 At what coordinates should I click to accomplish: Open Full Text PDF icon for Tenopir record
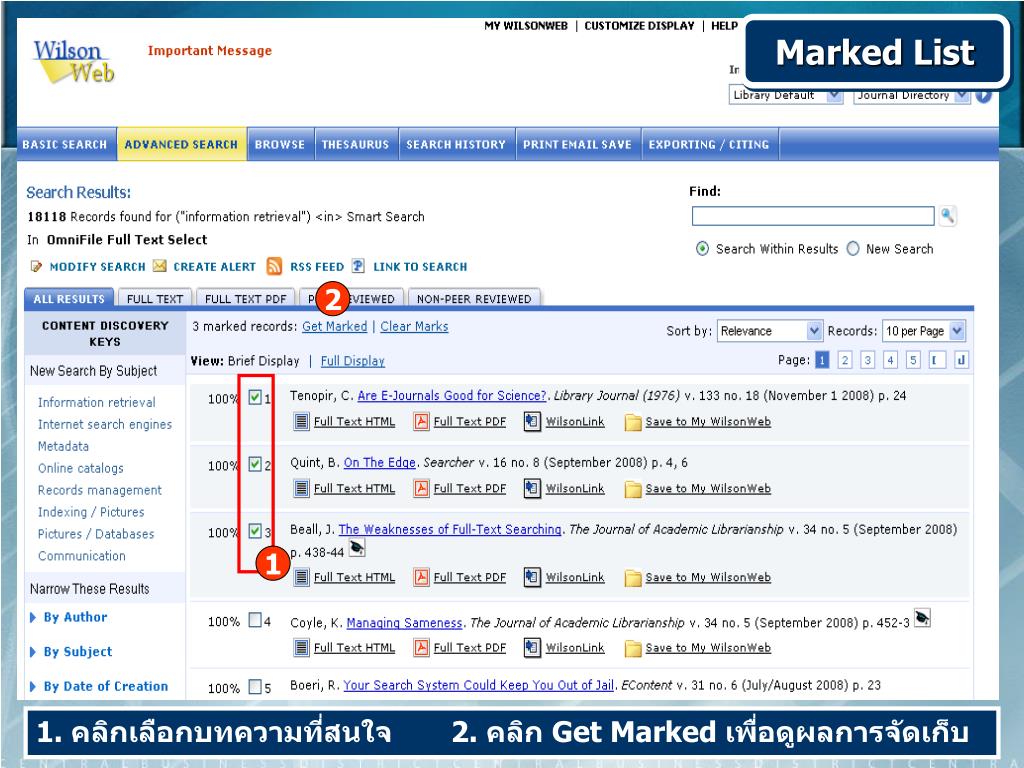coord(421,421)
